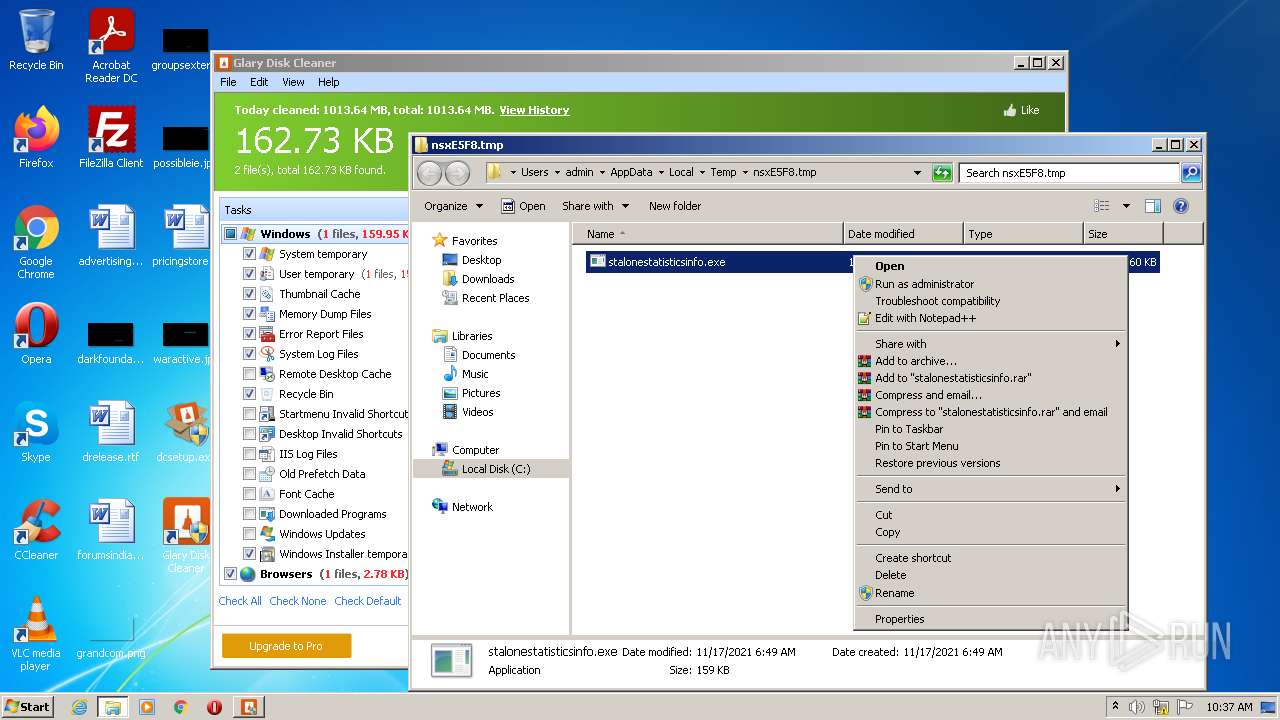Open the Opera desktop shortcut

pyautogui.click(x=36, y=334)
